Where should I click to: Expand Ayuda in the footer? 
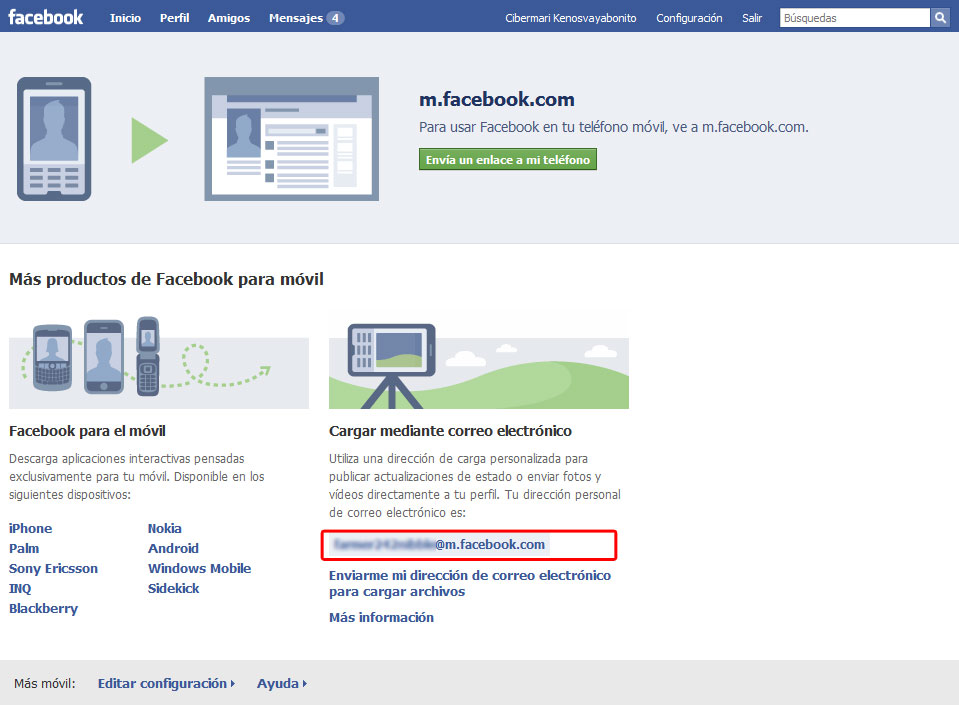click(281, 684)
